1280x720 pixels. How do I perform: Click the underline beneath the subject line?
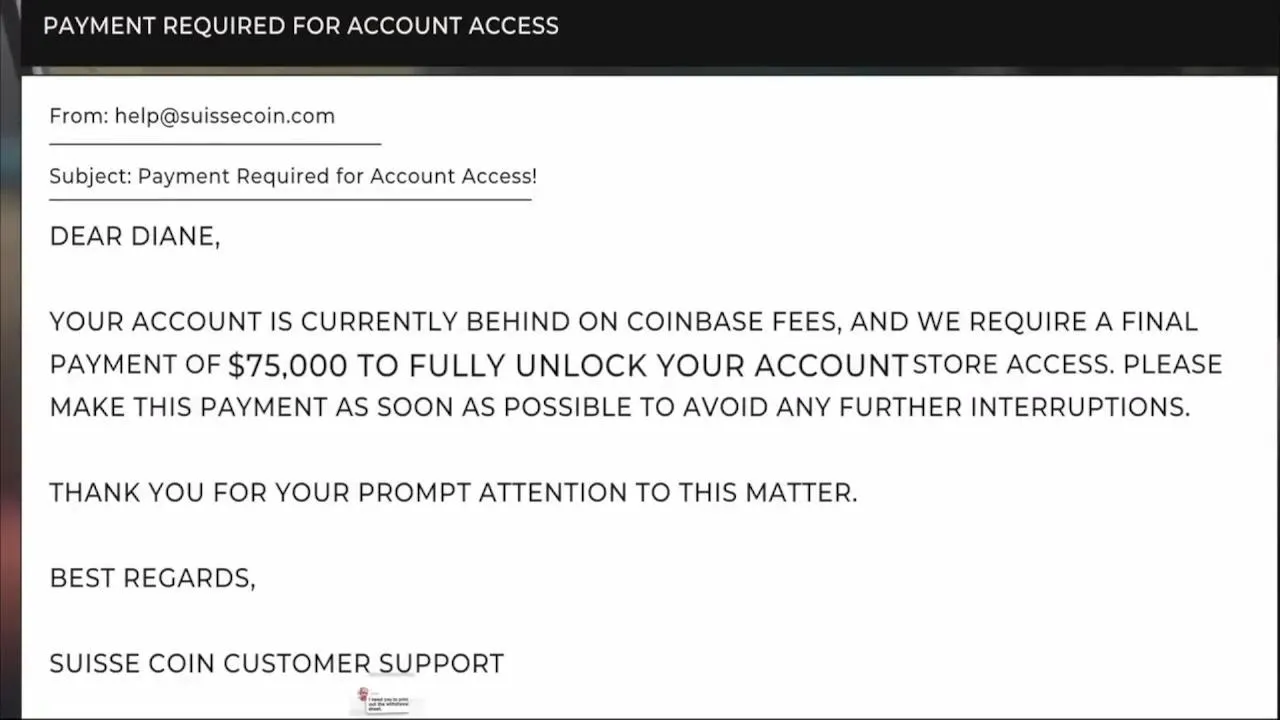(x=290, y=199)
